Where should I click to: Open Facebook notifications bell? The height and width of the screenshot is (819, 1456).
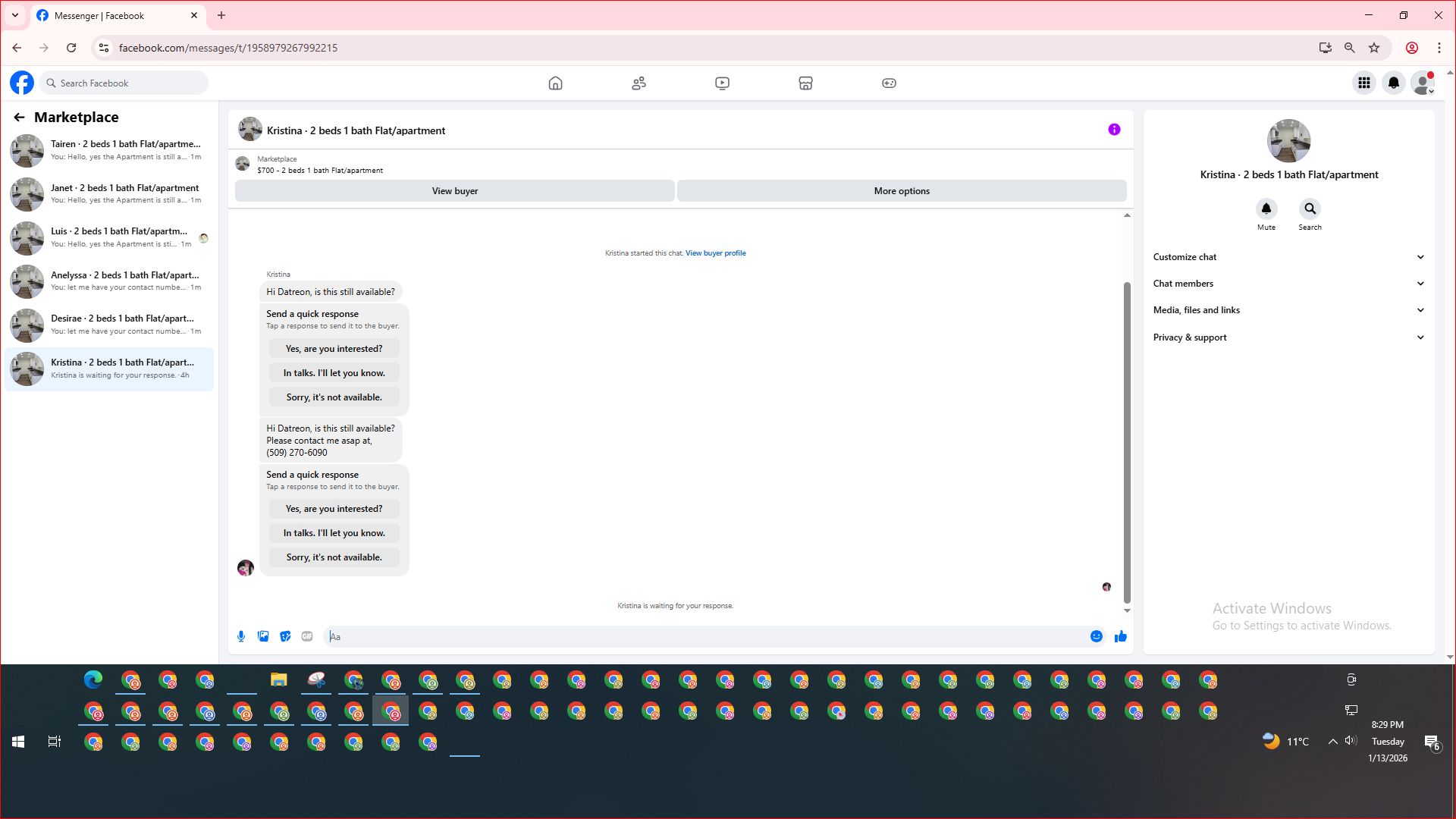(x=1393, y=83)
